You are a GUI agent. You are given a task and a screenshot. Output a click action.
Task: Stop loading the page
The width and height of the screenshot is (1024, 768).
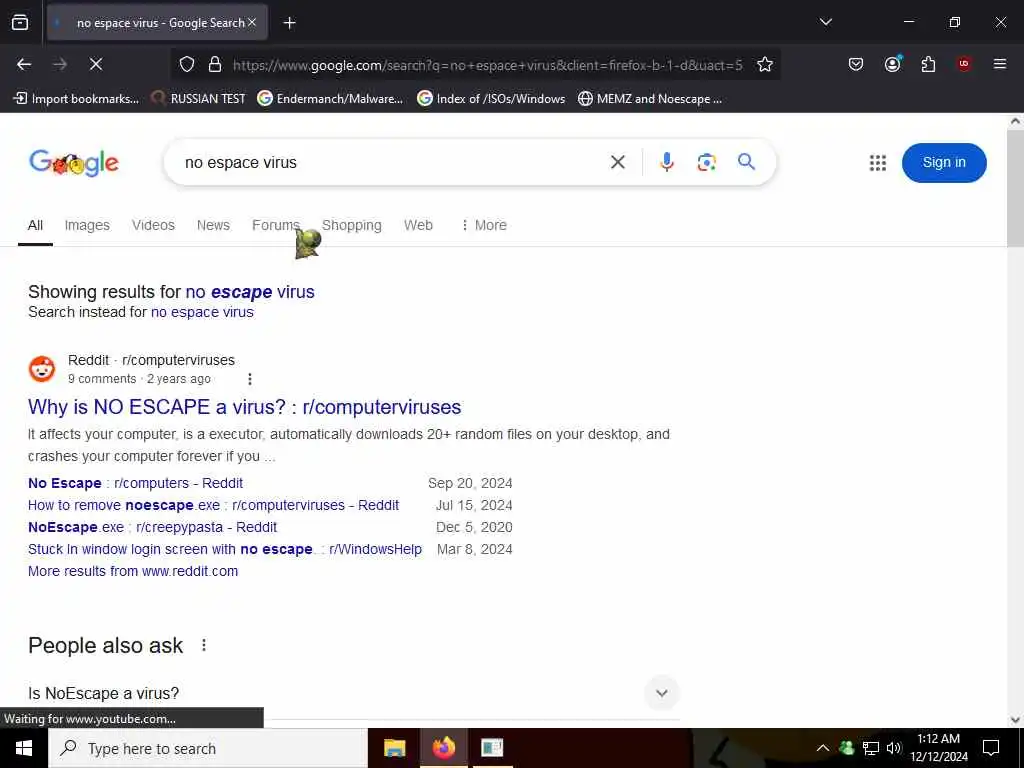(96, 64)
